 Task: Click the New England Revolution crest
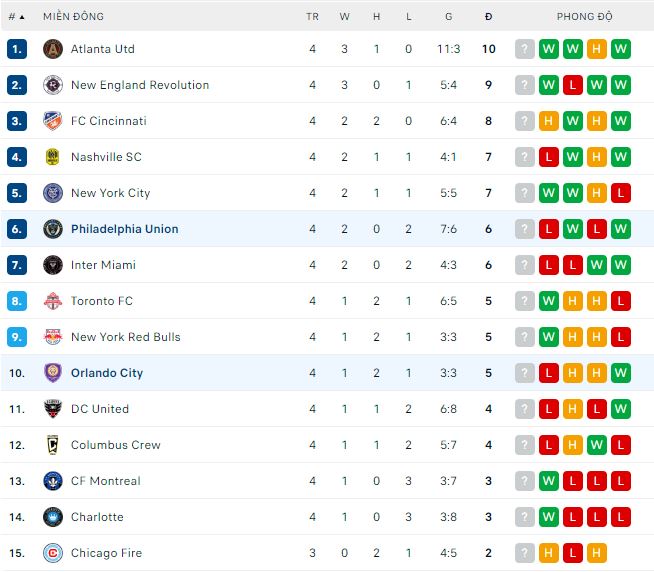[x=53, y=85]
